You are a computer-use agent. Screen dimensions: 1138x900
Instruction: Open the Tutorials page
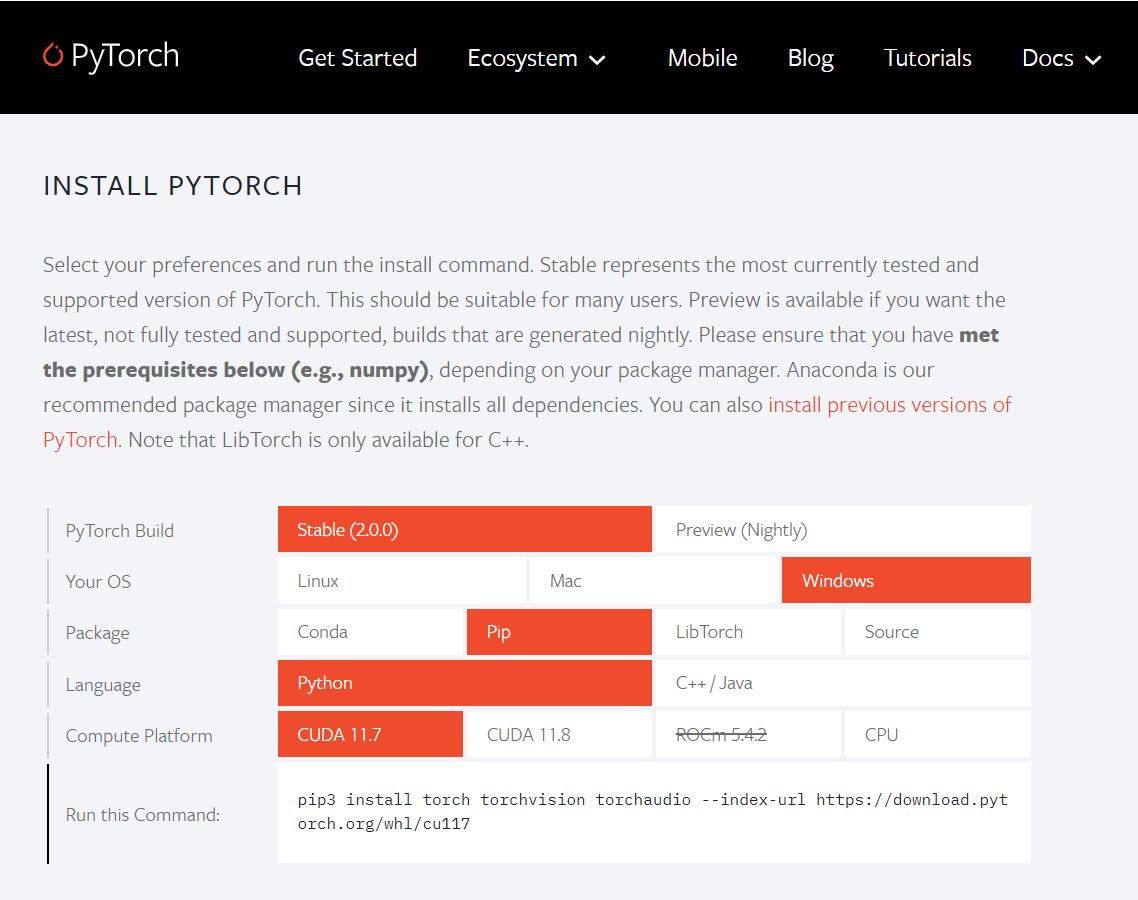928,58
